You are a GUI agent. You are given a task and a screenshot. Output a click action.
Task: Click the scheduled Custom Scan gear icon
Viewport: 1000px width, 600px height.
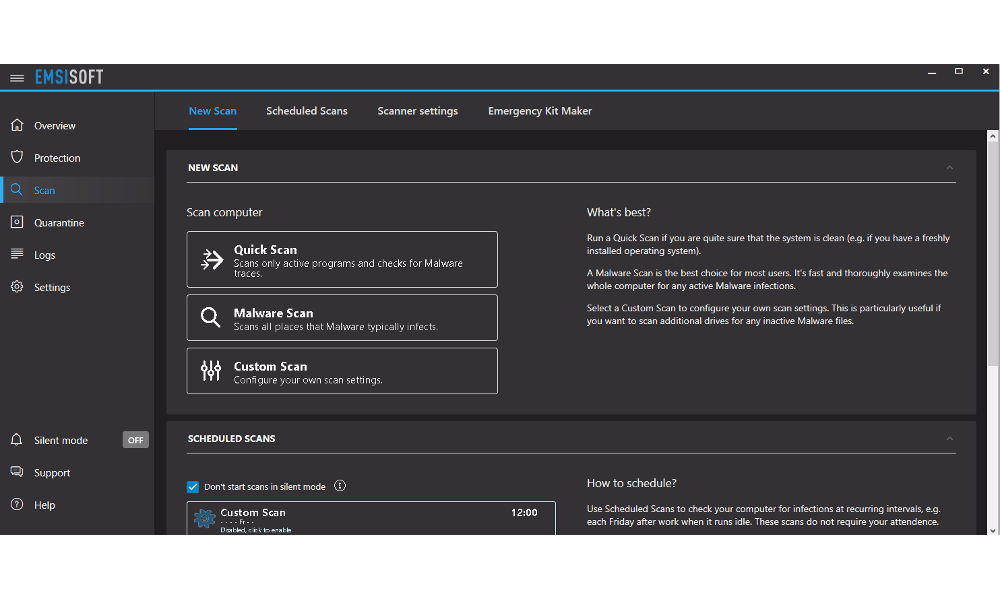coord(205,518)
